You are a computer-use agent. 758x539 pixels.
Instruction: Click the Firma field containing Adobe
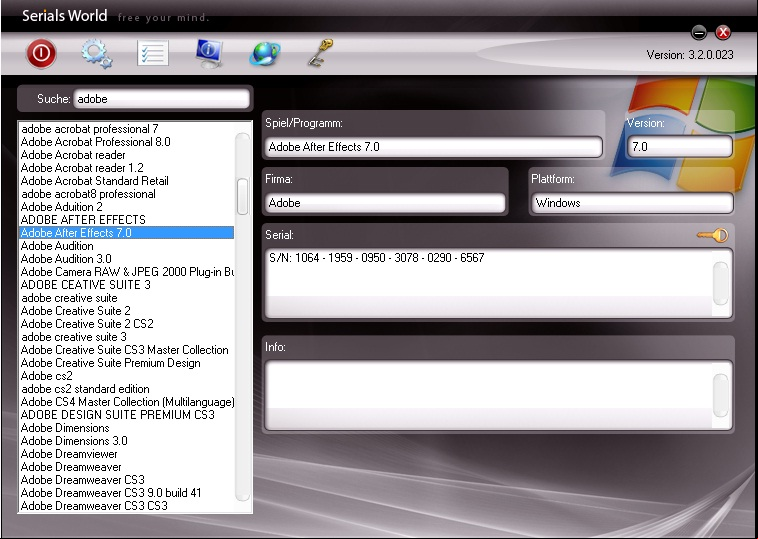[385, 203]
